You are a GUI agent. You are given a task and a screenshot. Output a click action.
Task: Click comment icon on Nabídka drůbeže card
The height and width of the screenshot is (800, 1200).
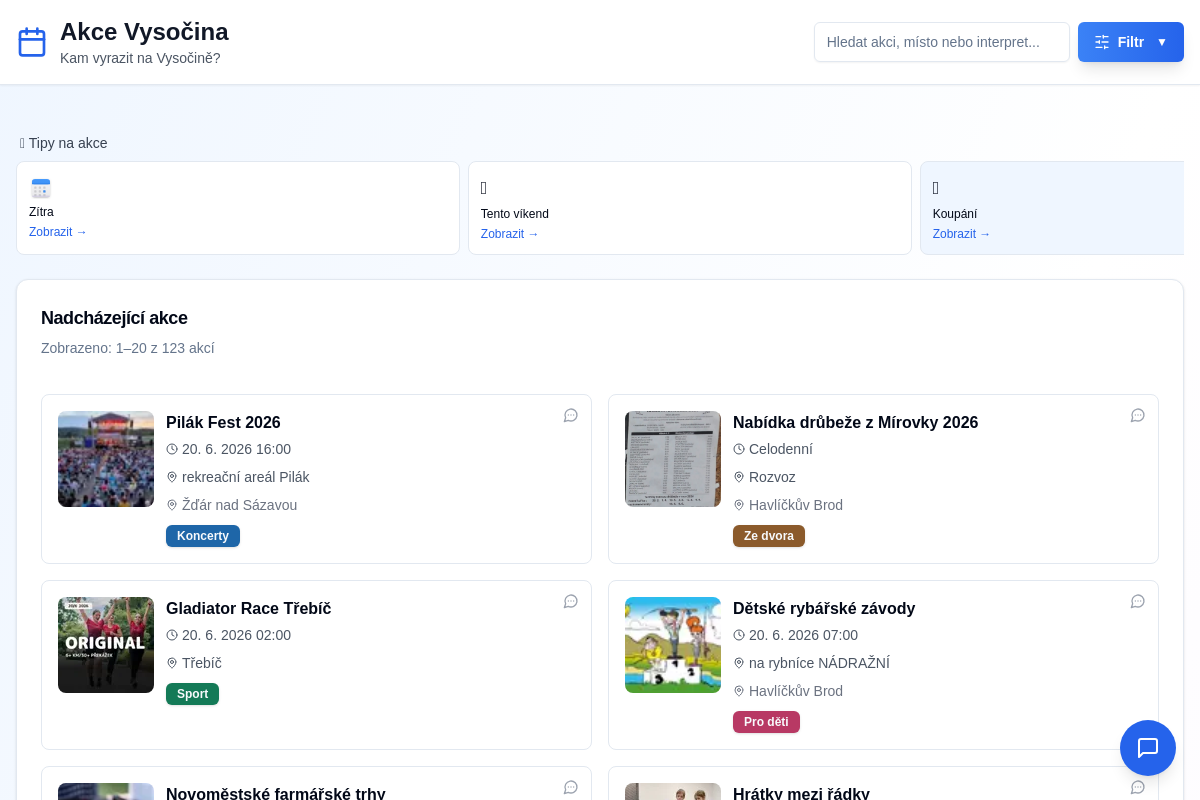[1138, 415]
